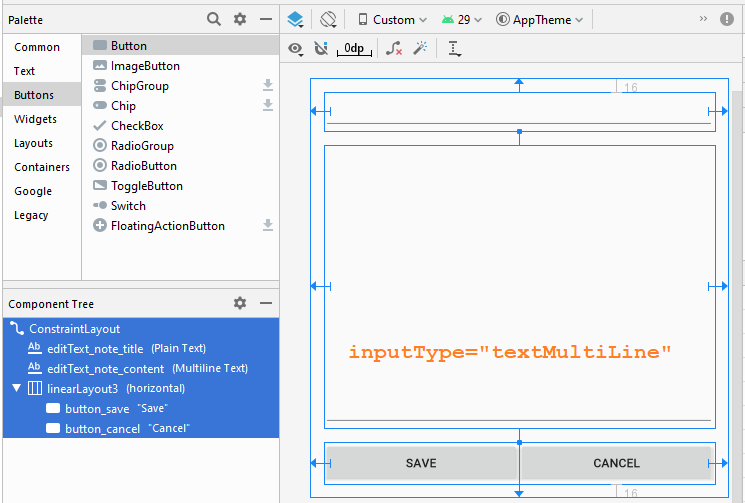Pick Switch from the palette
745x503 pixels.
coord(181,205)
